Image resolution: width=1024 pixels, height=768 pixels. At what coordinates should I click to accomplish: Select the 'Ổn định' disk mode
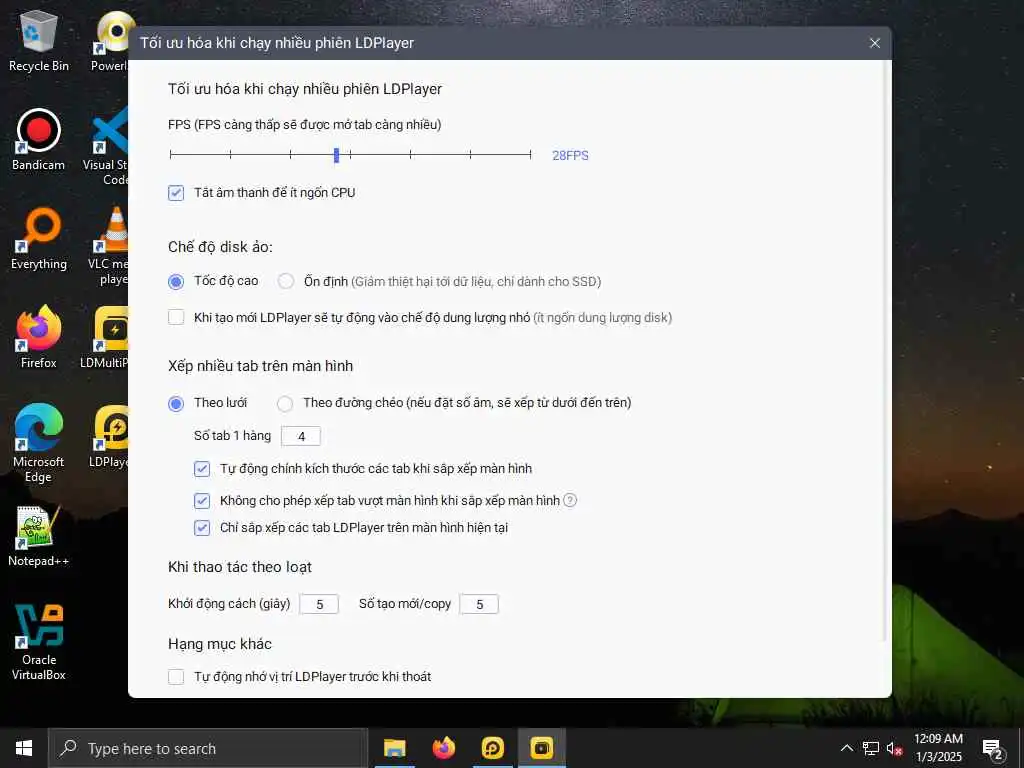point(285,281)
